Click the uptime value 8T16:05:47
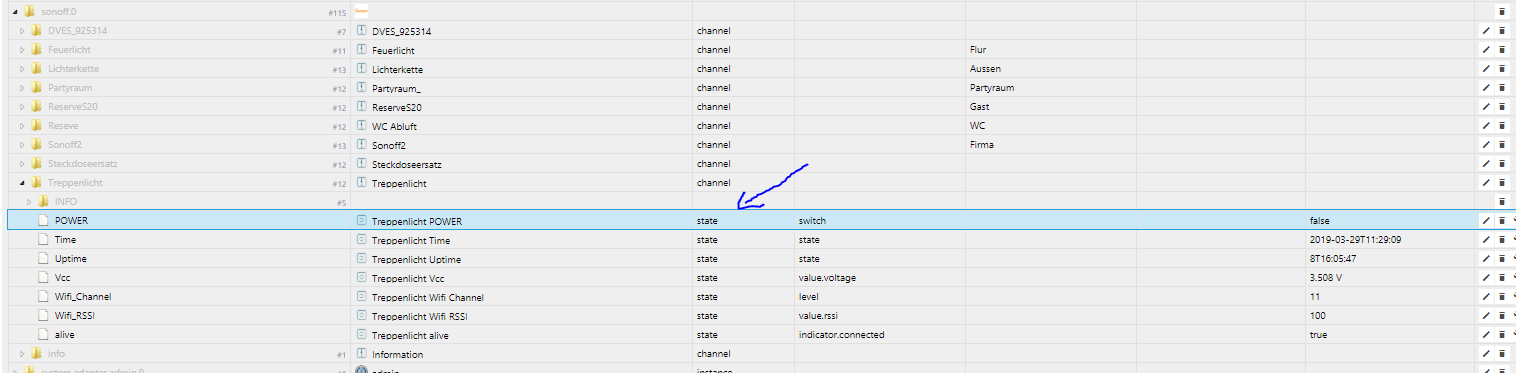1516x373 pixels. click(x=1333, y=259)
